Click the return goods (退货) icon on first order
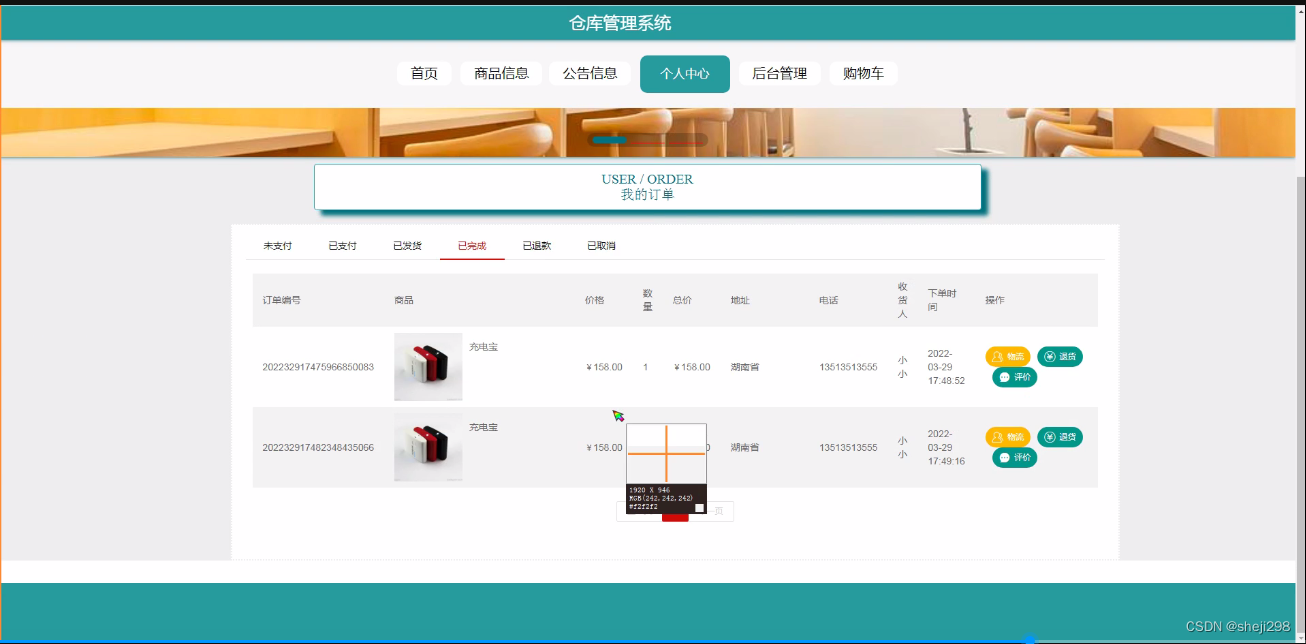 click(x=1059, y=356)
